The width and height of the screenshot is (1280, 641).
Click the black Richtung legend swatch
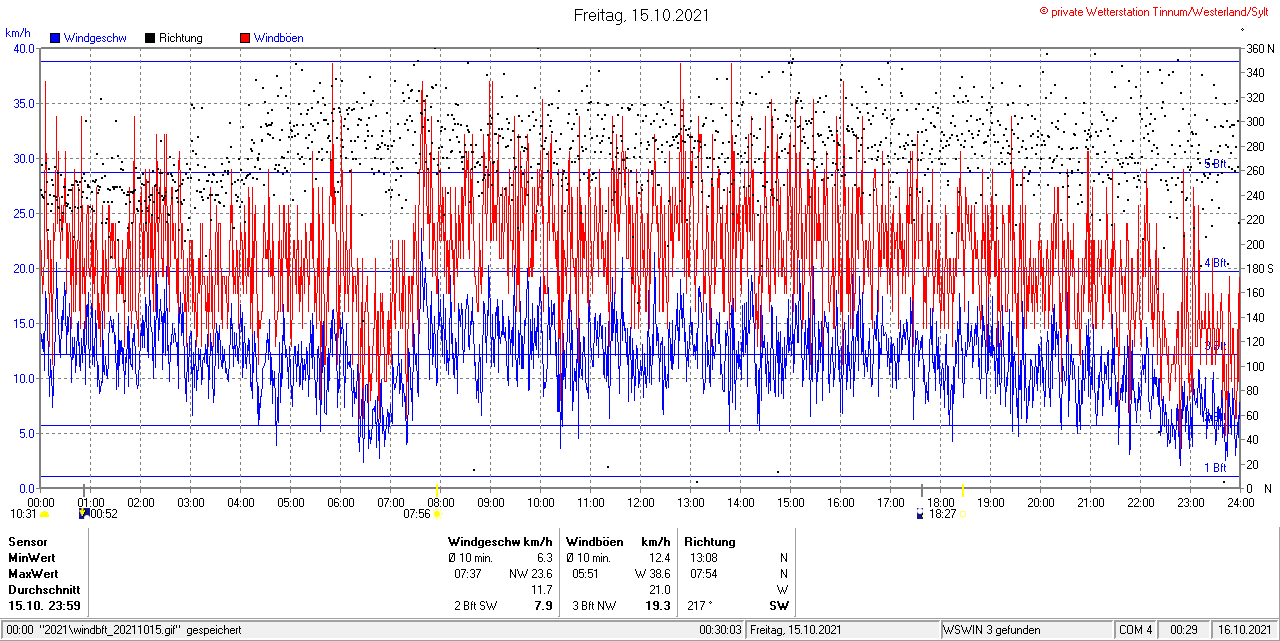click(x=150, y=38)
